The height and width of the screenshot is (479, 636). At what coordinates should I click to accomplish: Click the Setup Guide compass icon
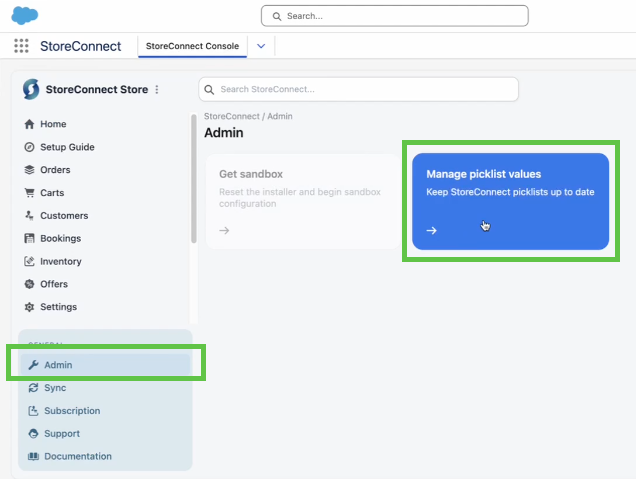(x=29, y=147)
